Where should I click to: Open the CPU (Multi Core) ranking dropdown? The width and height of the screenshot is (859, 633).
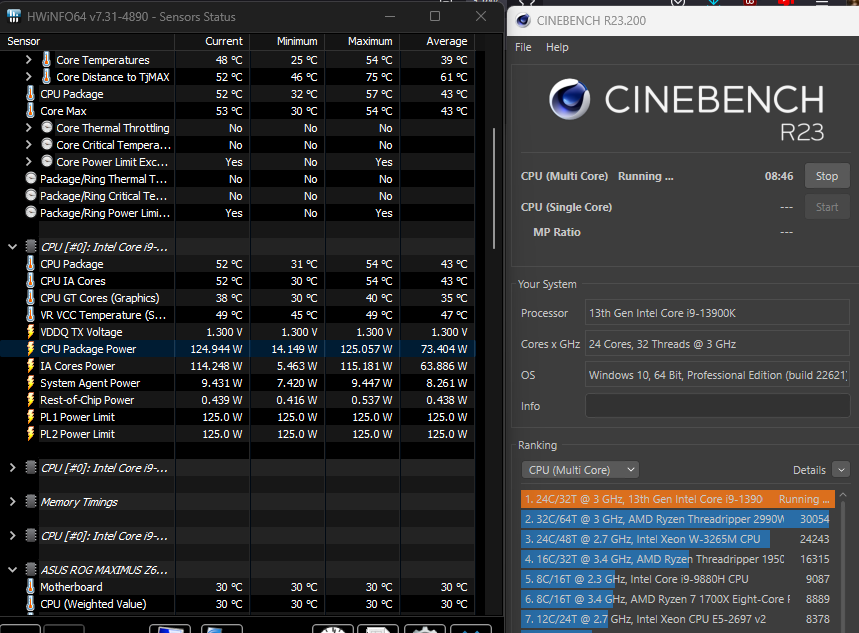(x=580, y=470)
